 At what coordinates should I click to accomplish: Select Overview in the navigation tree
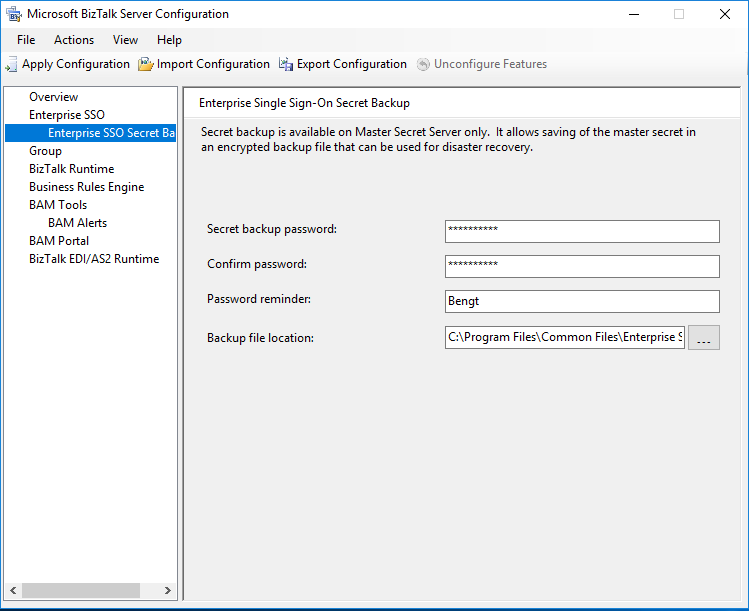point(54,97)
